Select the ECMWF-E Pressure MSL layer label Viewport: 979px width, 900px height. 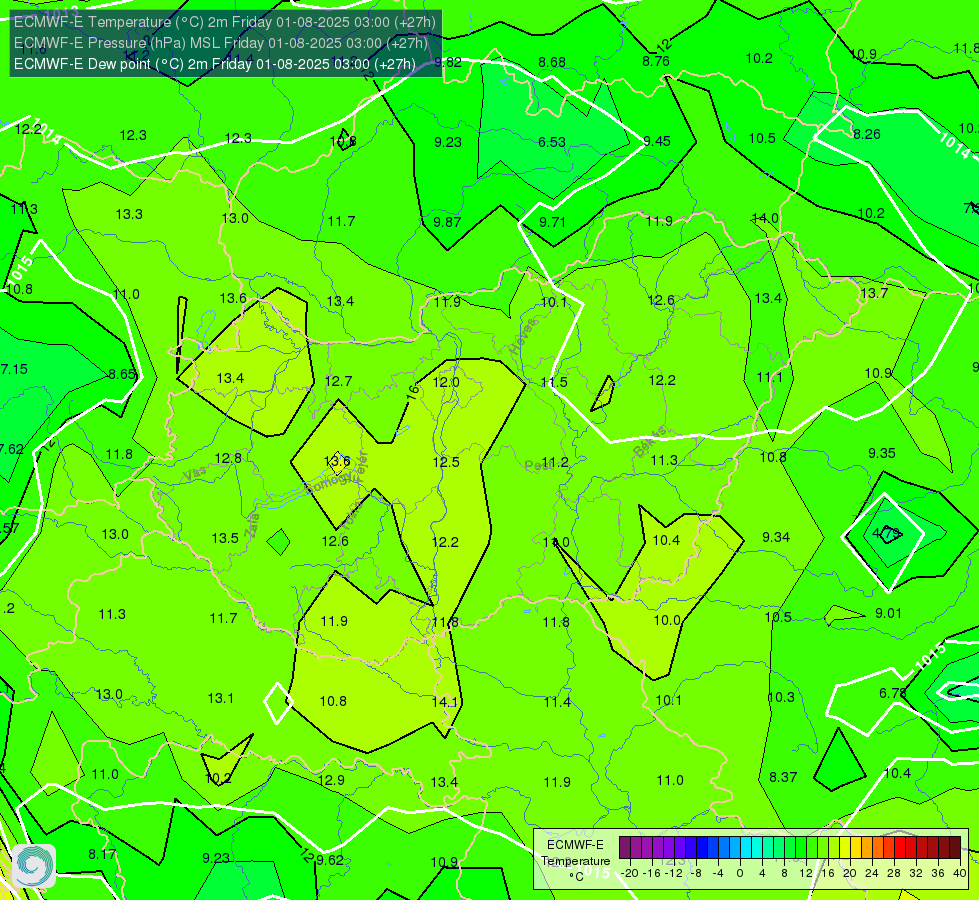221,43
